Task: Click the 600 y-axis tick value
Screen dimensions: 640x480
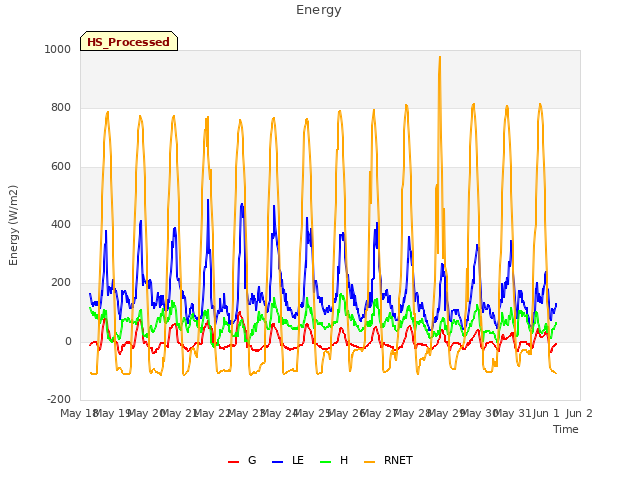Action: [61, 167]
